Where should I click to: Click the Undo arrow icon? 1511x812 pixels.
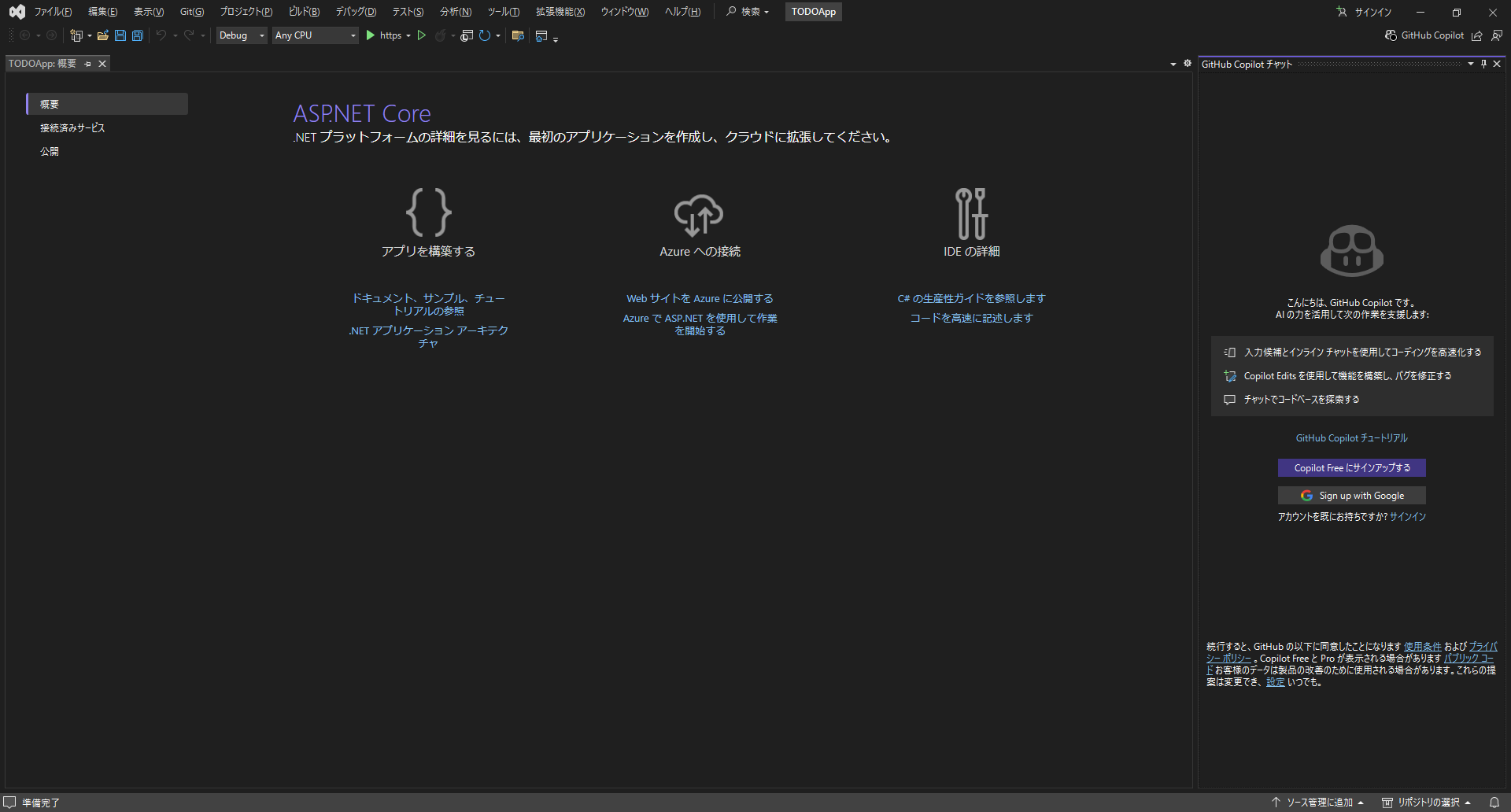coord(161,35)
